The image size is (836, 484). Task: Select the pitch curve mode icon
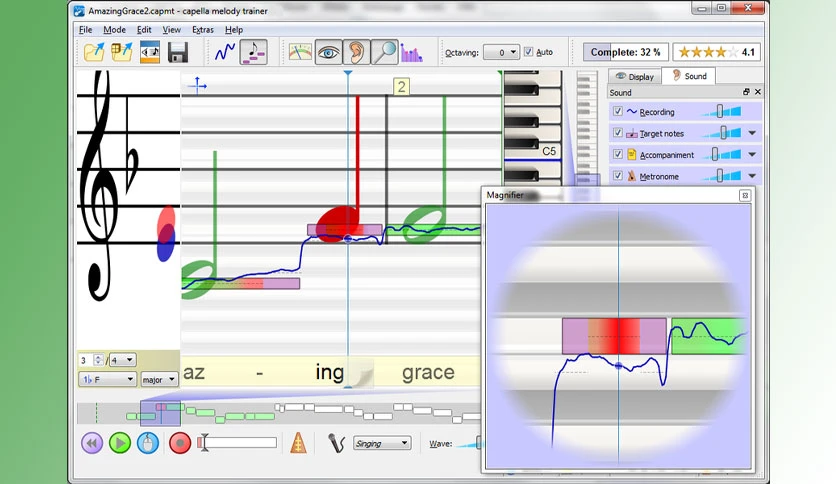225,52
